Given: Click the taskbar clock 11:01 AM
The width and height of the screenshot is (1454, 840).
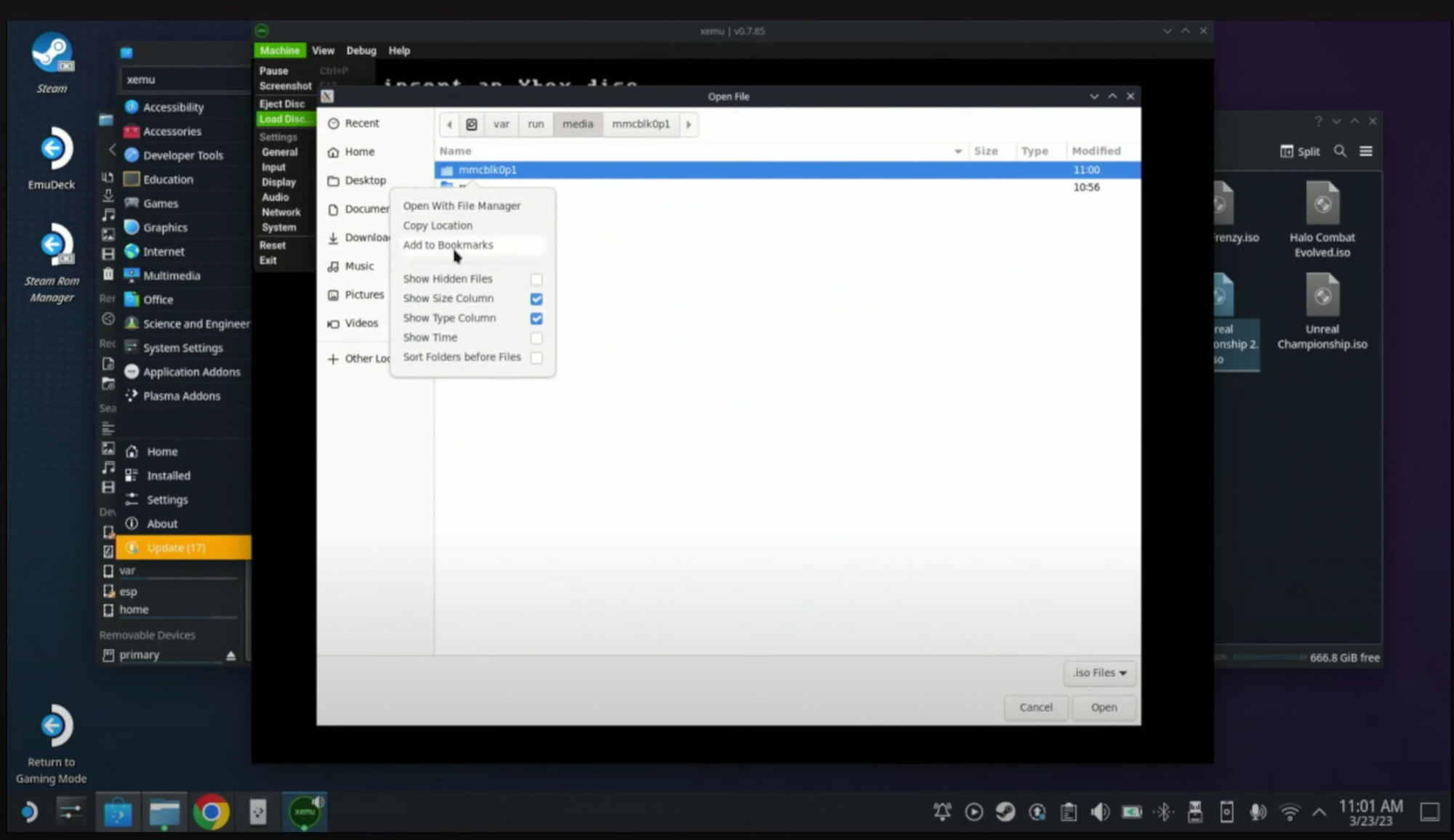Looking at the screenshot, I should (1370, 812).
